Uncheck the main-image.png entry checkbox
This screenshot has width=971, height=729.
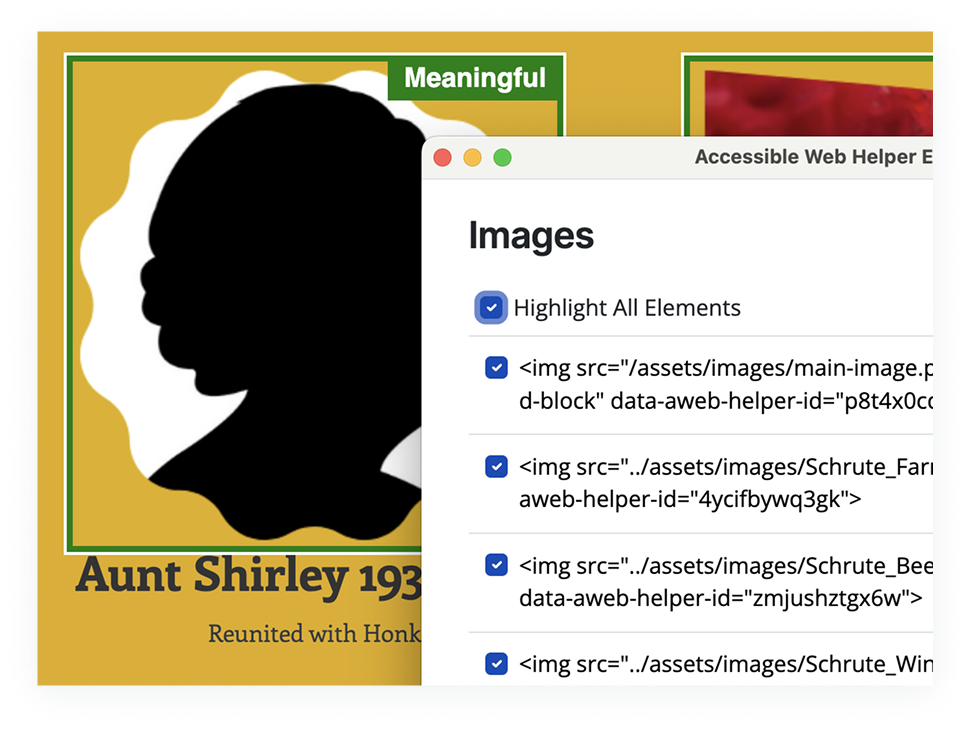(496, 368)
